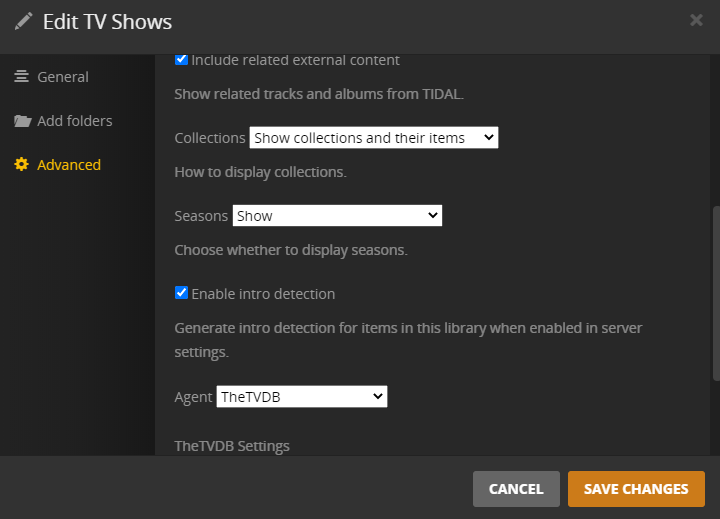Click the Enable intro detection label

tap(263, 294)
